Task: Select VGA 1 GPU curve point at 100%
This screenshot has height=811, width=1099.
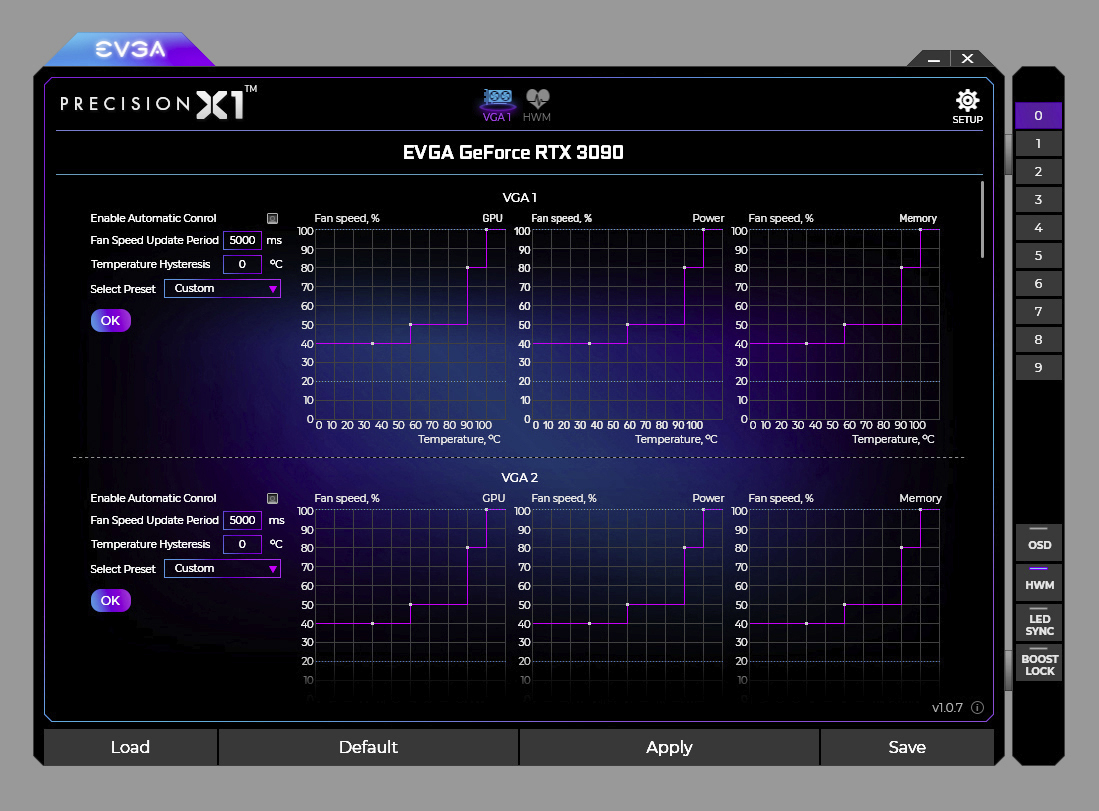Action: tap(486, 230)
